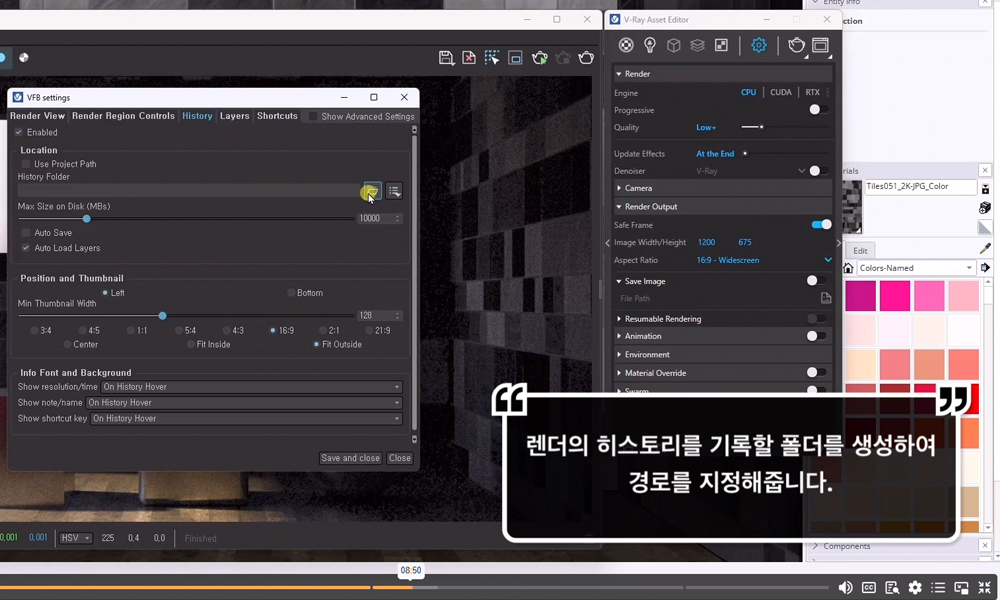Image resolution: width=1000 pixels, height=600 pixels.
Task: Select the RTX render engine
Action: (x=812, y=92)
